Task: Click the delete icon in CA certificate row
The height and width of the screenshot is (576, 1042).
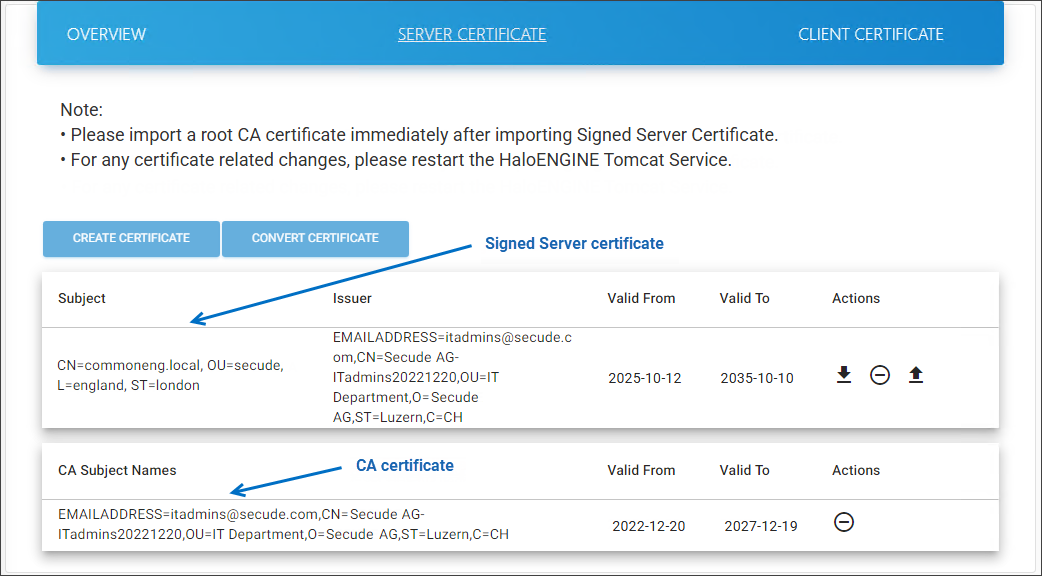Action: (845, 523)
